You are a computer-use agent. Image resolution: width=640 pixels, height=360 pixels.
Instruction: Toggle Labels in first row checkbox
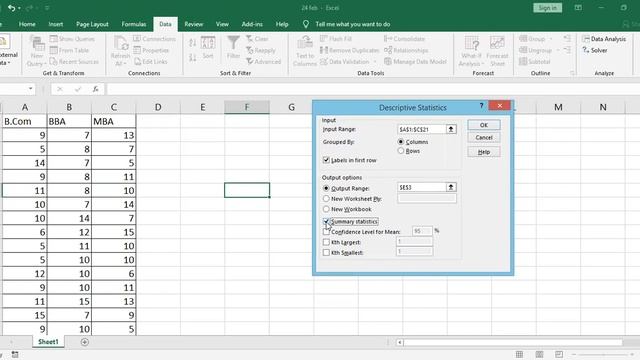point(326,160)
